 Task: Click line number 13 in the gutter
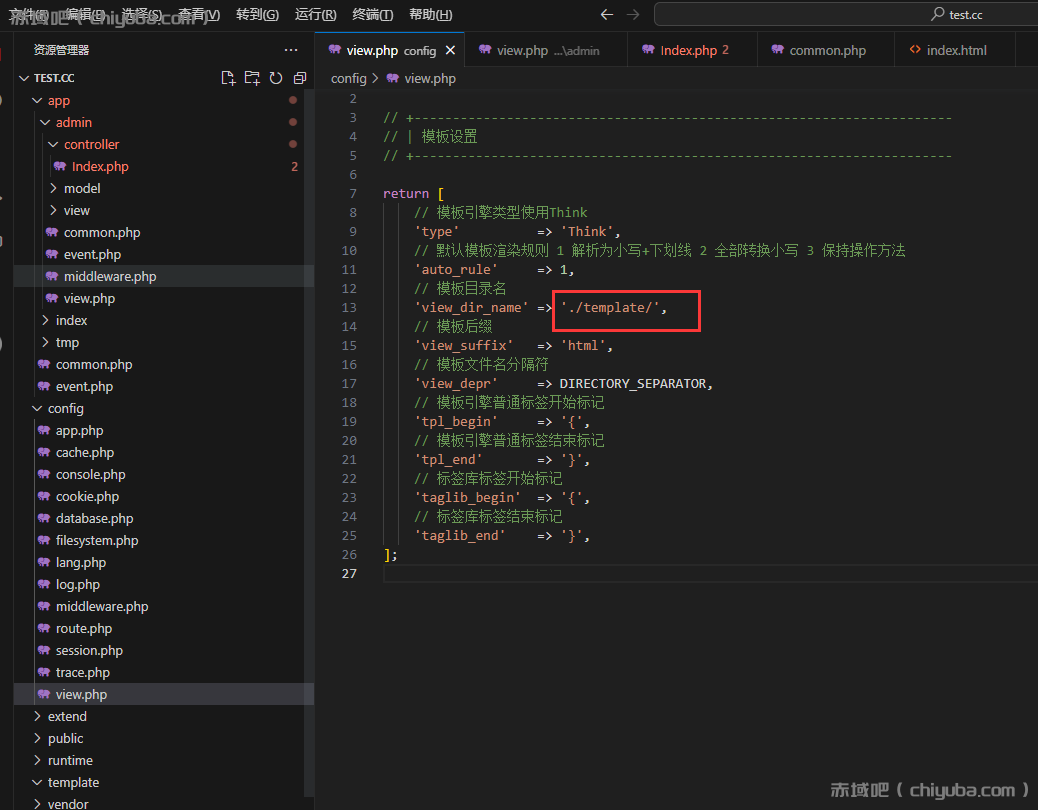point(349,308)
